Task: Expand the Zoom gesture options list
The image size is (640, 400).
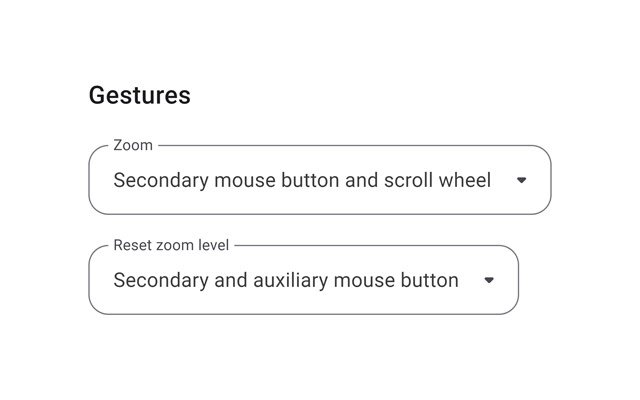Action: 320,181
